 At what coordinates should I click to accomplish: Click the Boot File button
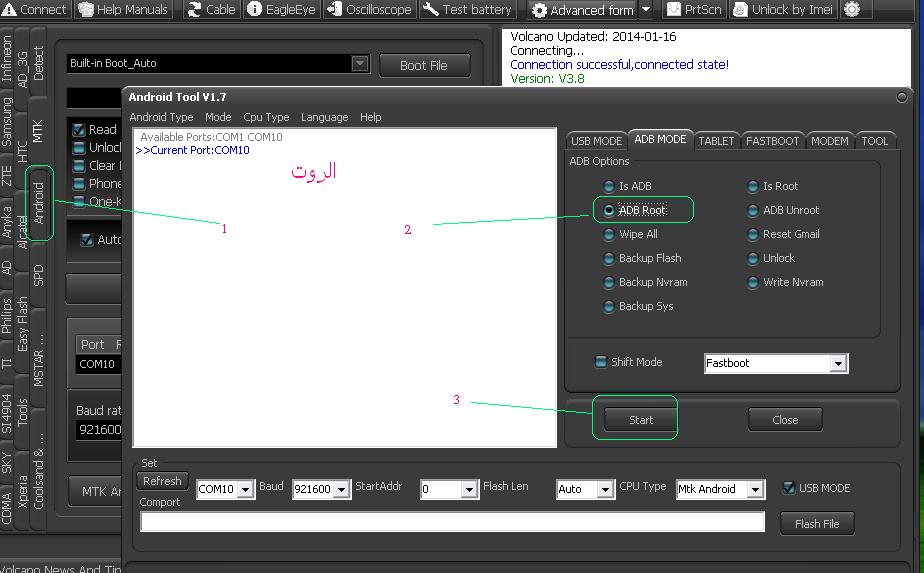[424, 65]
